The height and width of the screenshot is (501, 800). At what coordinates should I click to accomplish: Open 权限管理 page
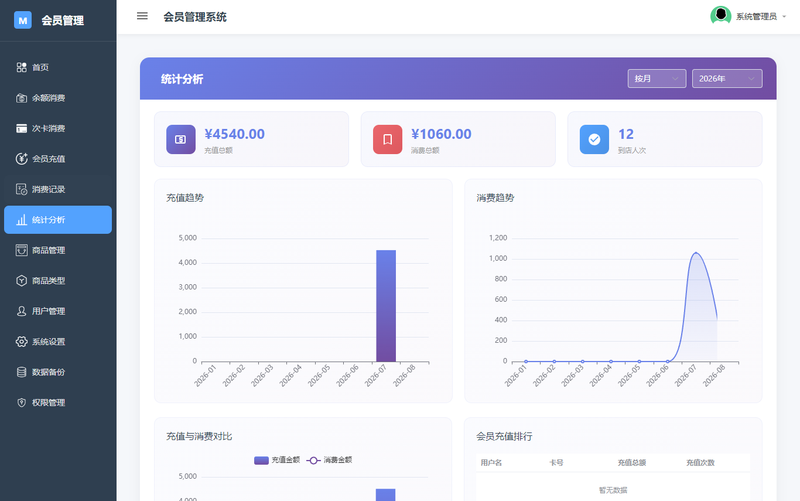[x=58, y=403]
